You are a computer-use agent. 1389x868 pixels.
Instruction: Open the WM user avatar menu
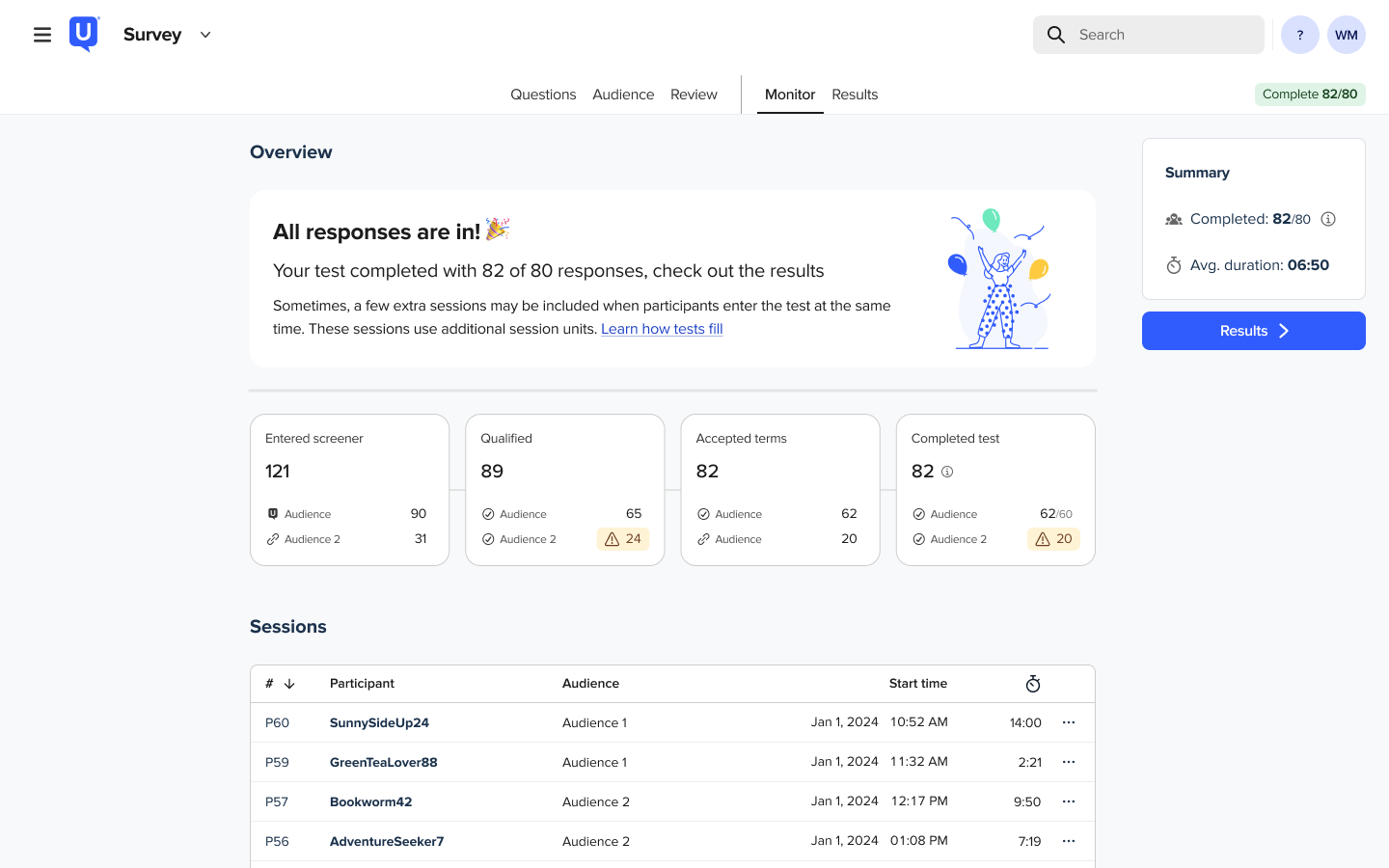1347,35
